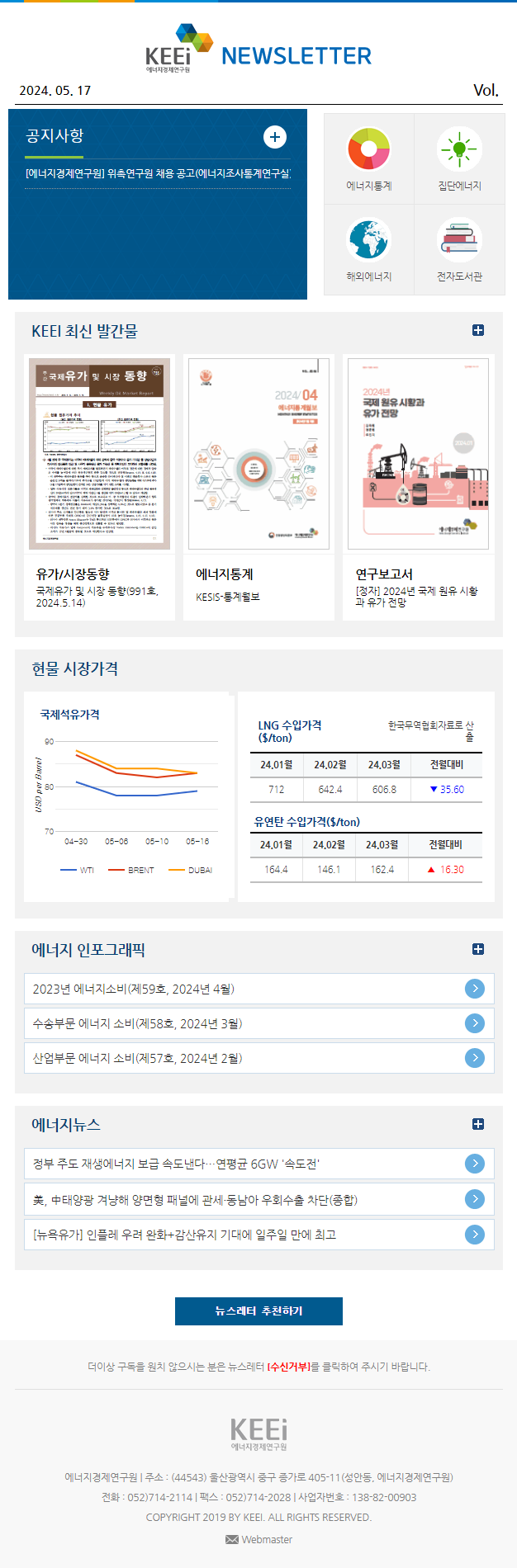The width and height of the screenshot is (517, 1568).
Task: Open the 에너지통계 pie chart icon
Action: [x=368, y=150]
